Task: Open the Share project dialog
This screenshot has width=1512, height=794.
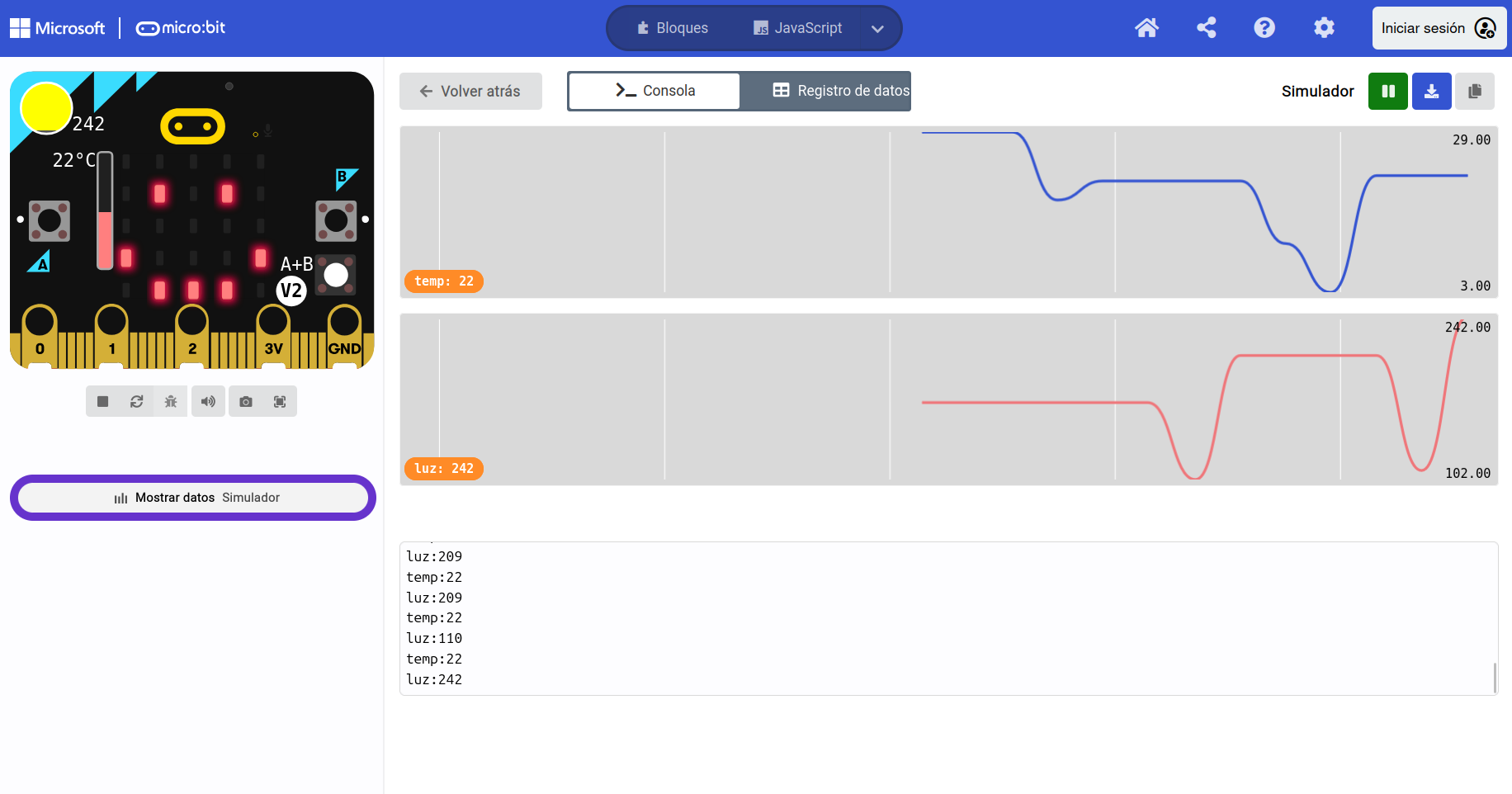Action: pyautogui.click(x=1207, y=28)
